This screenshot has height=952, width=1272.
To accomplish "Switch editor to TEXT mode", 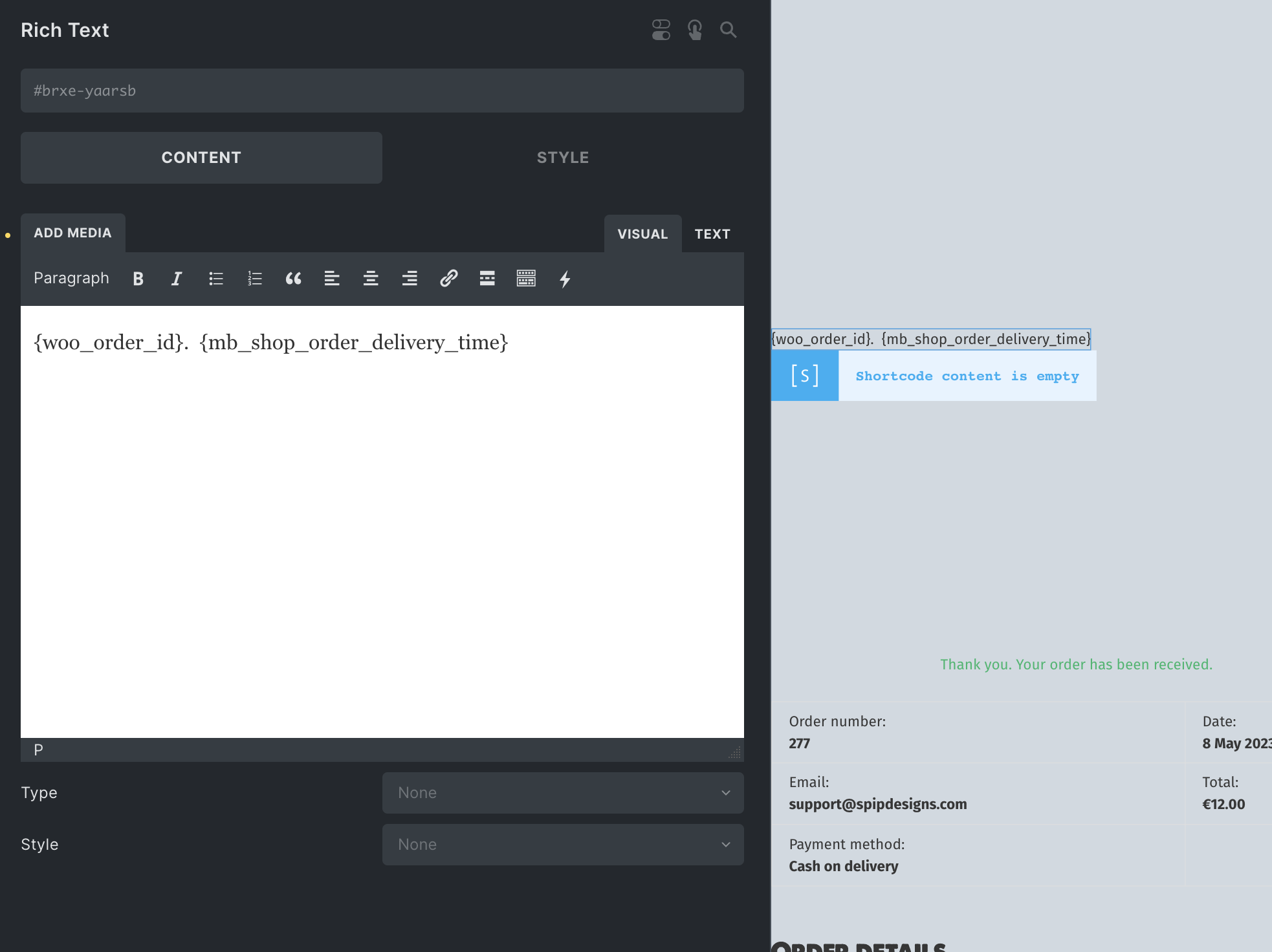I will 712,234.
